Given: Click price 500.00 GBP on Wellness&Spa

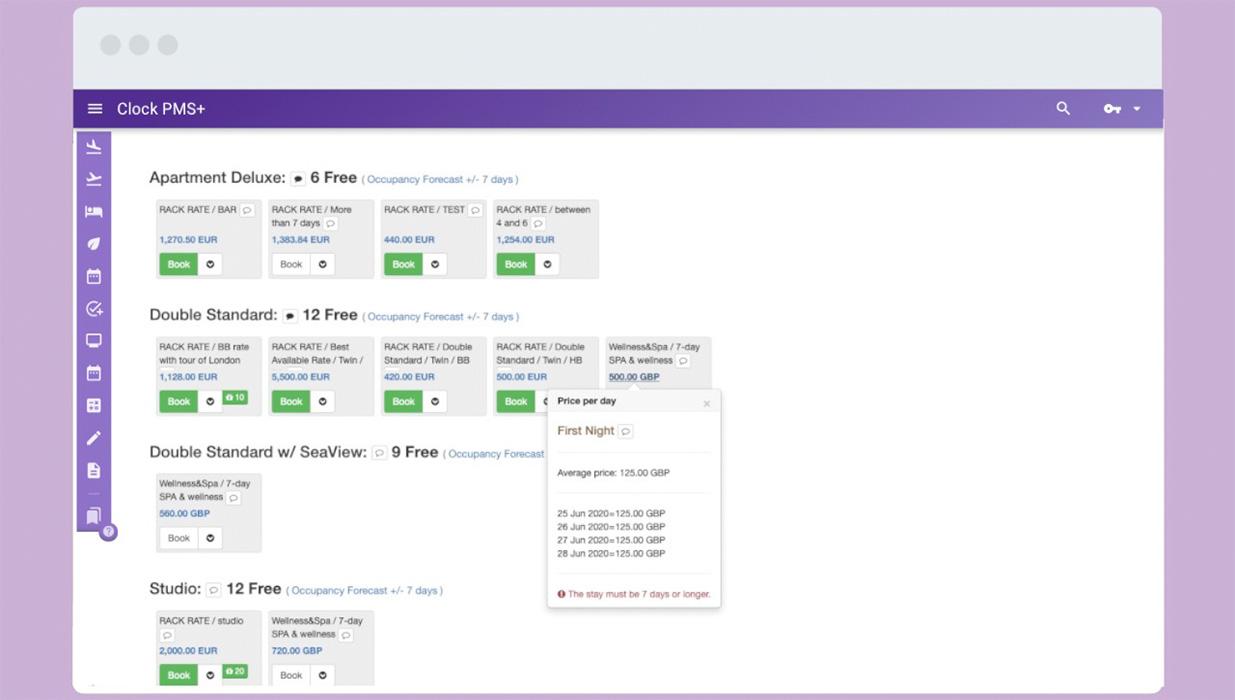Looking at the screenshot, I should [x=634, y=377].
